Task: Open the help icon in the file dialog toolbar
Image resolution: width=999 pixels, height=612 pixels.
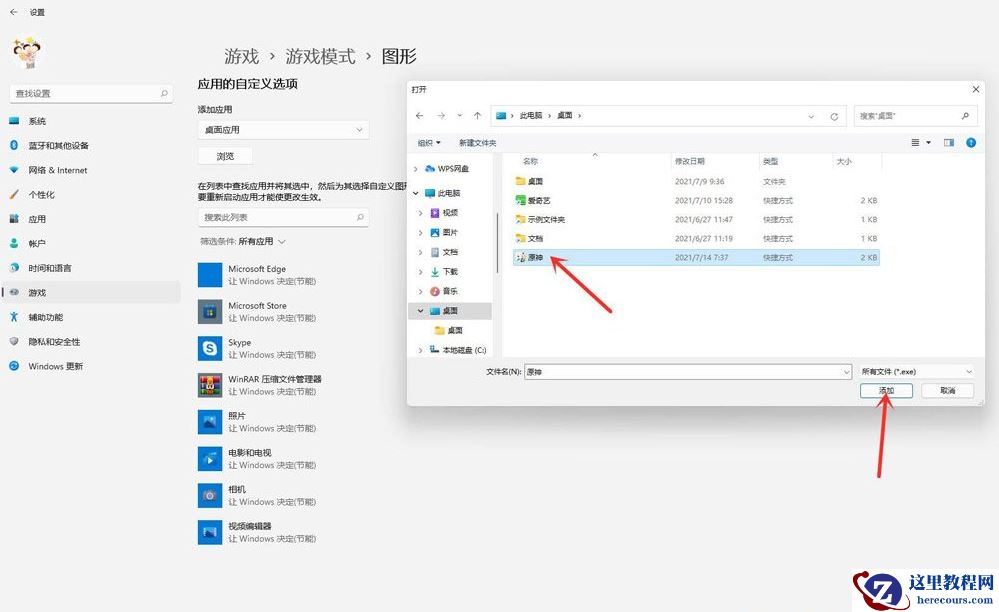Action: pos(969,142)
